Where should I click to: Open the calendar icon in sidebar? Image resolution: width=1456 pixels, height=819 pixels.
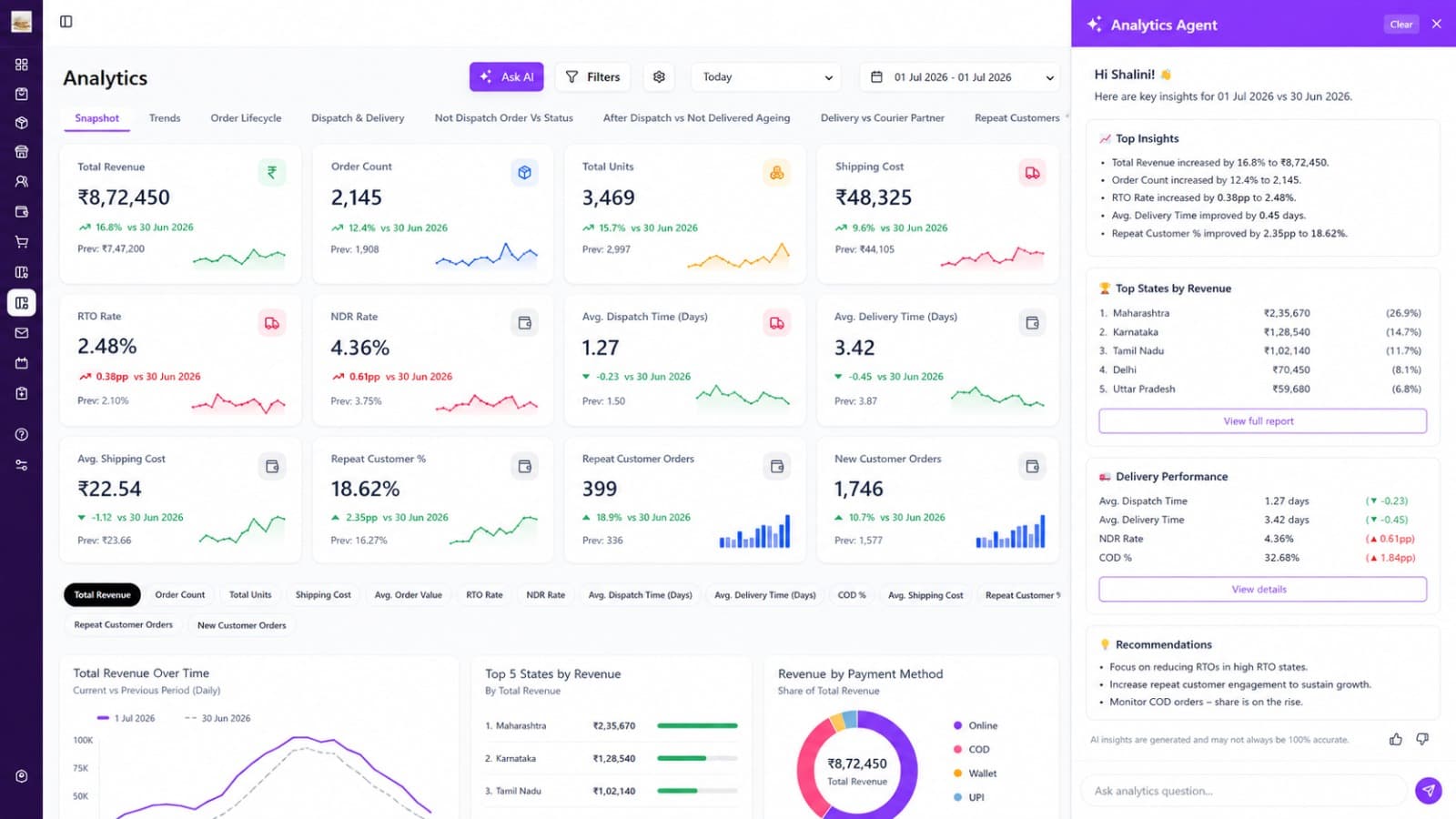22,363
